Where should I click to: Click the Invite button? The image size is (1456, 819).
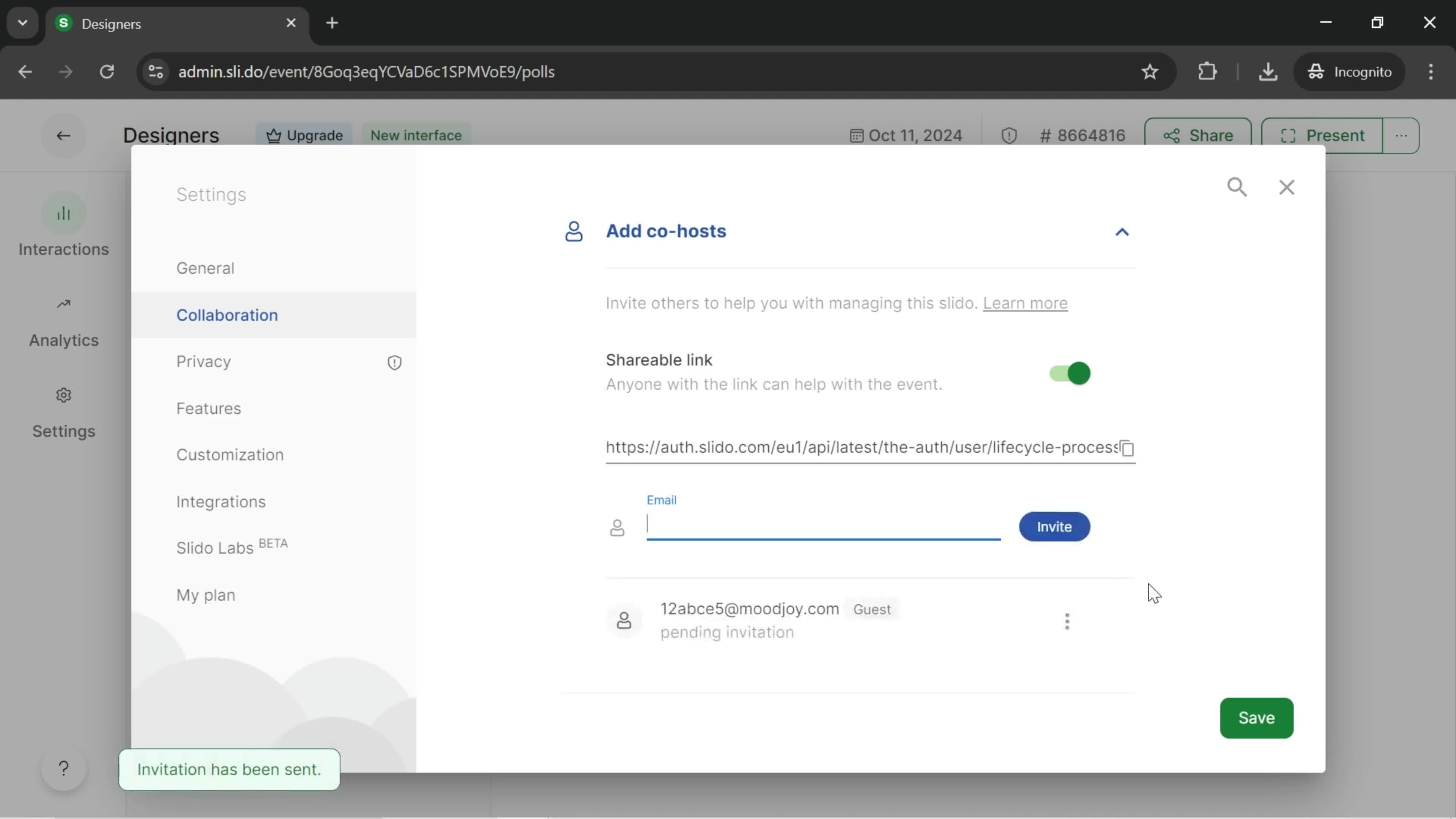[1054, 526]
